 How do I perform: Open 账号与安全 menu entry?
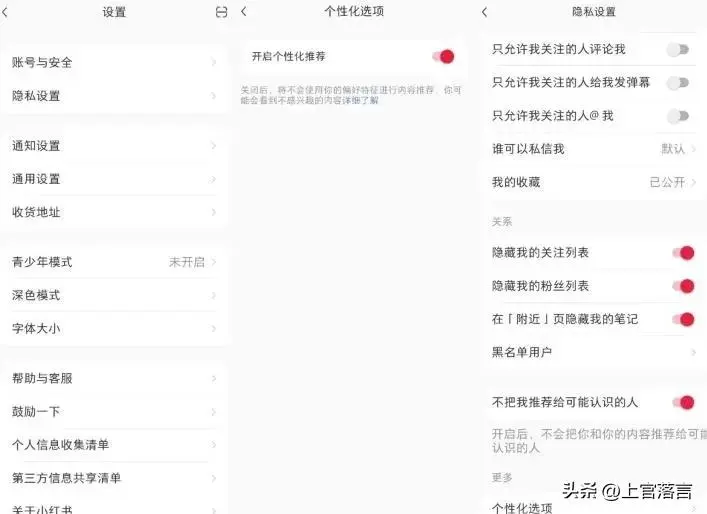tap(110, 62)
